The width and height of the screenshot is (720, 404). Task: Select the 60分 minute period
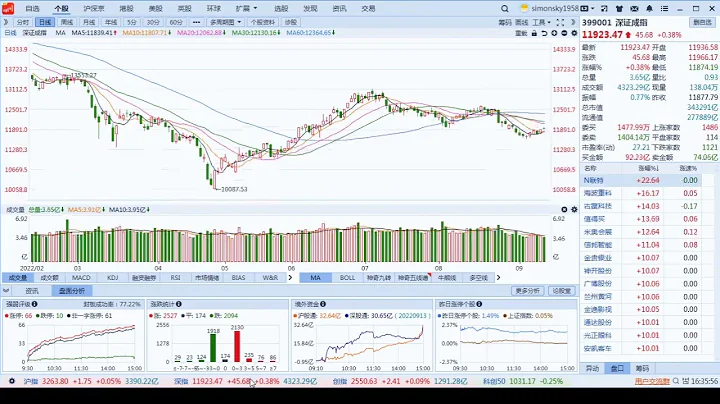[175, 22]
